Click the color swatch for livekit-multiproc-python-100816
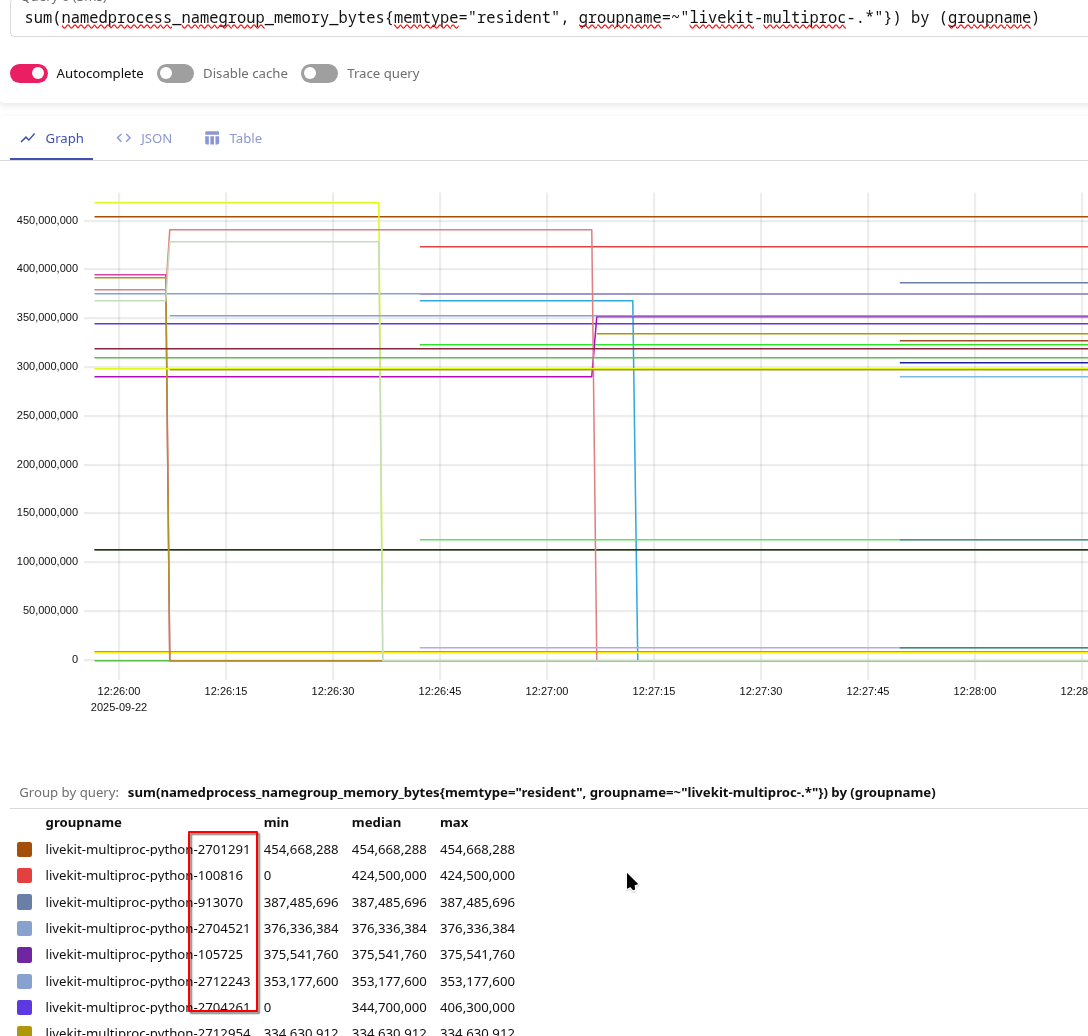This screenshot has height=1036, width=1088. [x=24, y=876]
